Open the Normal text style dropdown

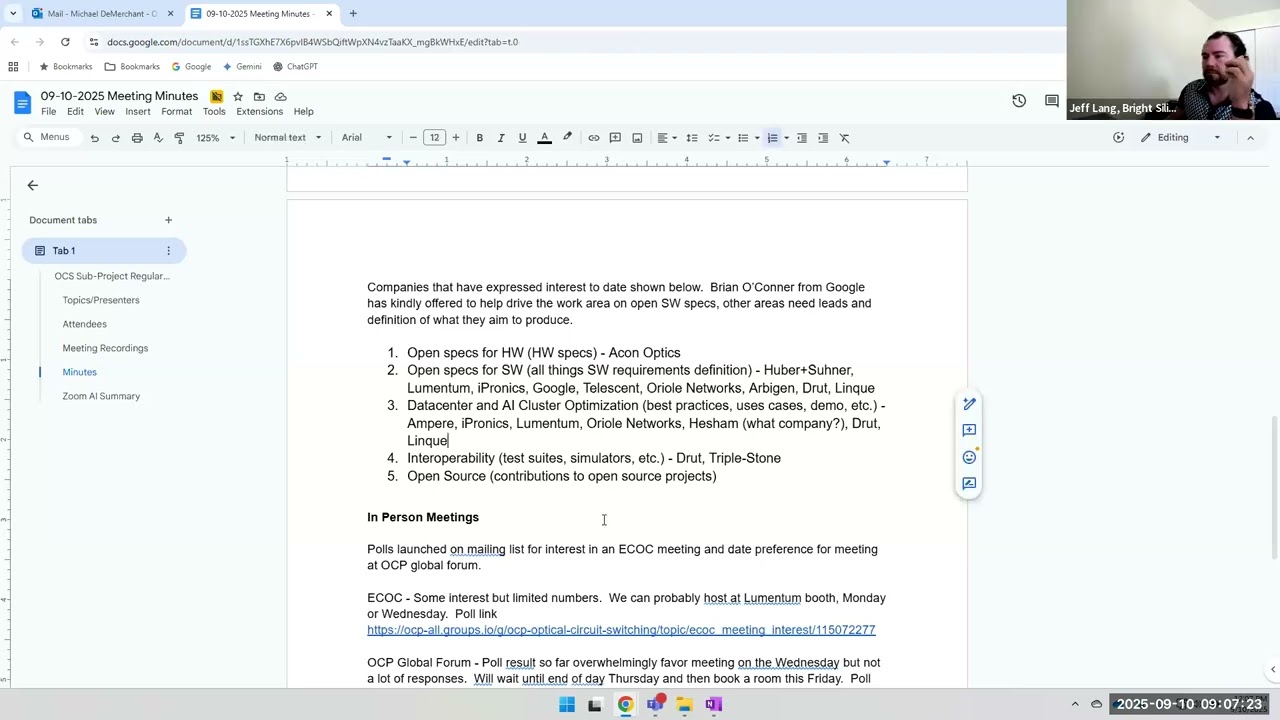(x=288, y=138)
